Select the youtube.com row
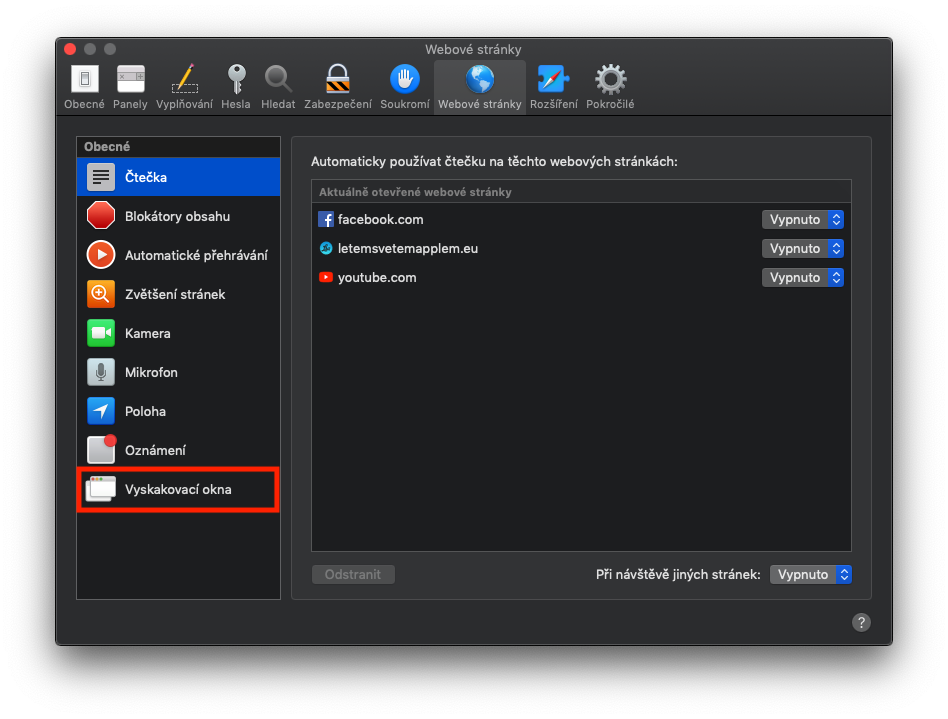Screen dimensions: 948x719 pyautogui.click(x=581, y=278)
